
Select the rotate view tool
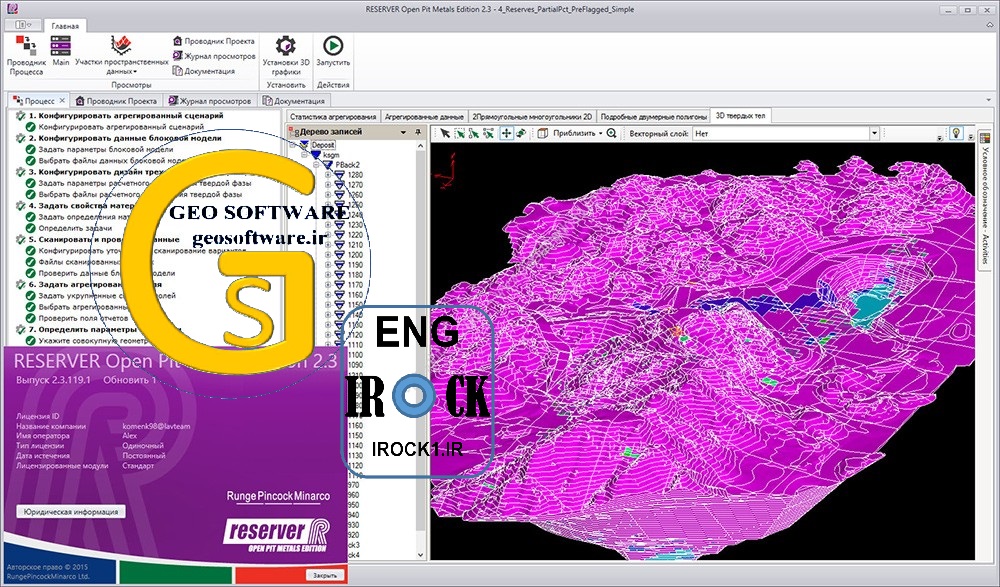click(x=521, y=133)
